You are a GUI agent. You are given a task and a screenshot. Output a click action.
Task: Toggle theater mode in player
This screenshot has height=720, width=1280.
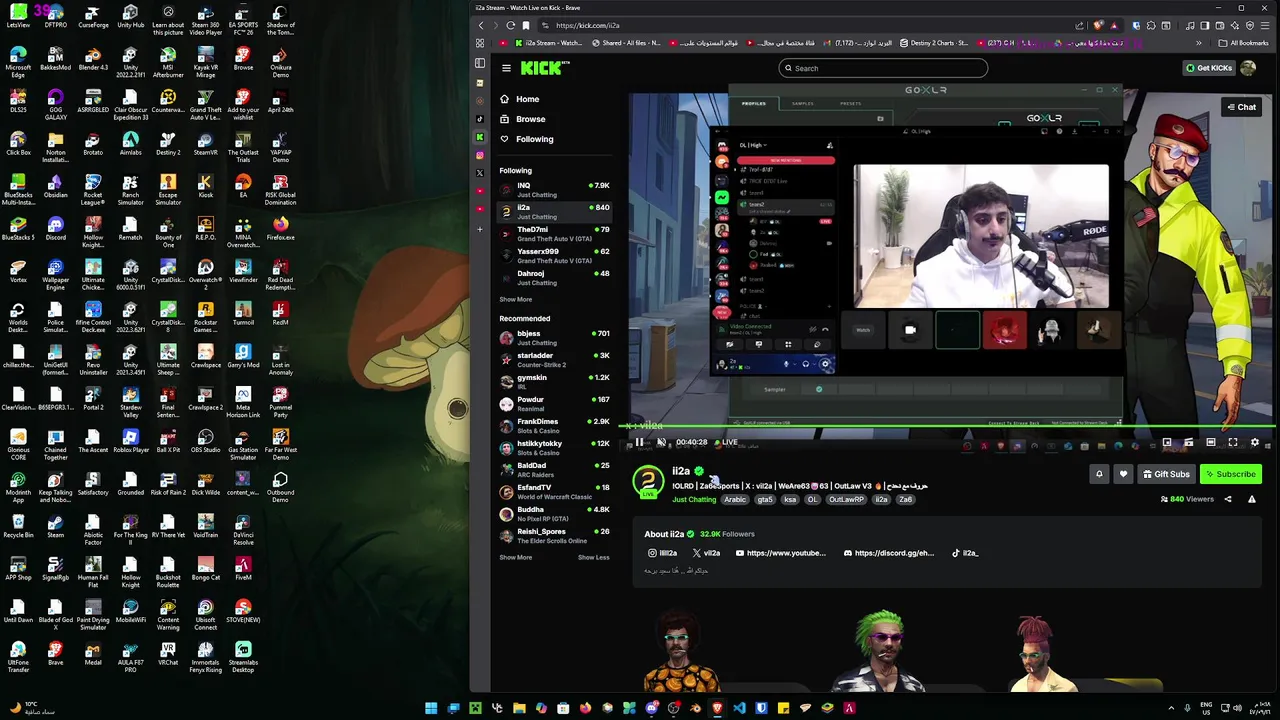click(x=1211, y=442)
